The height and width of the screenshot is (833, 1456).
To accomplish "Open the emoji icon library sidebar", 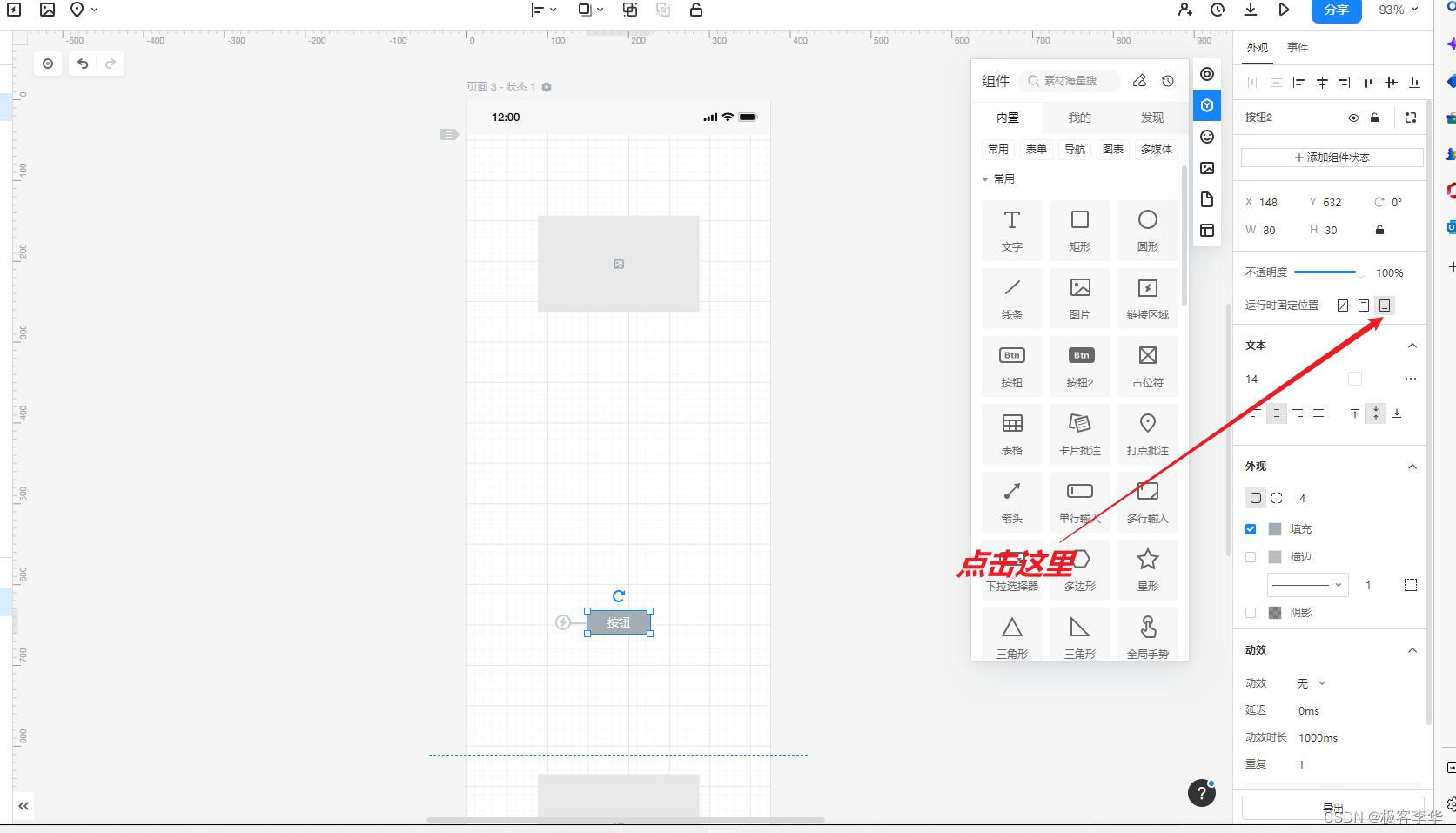I will click(1207, 137).
